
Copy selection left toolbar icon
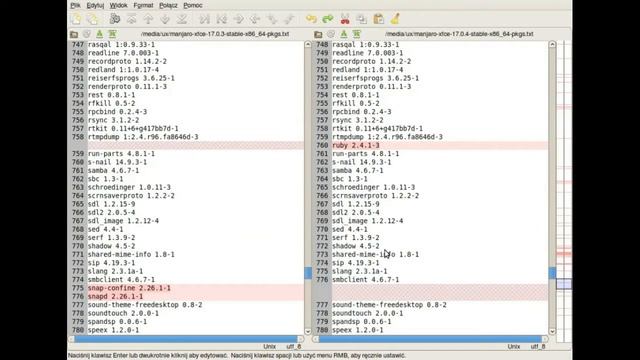pos(222,19)
